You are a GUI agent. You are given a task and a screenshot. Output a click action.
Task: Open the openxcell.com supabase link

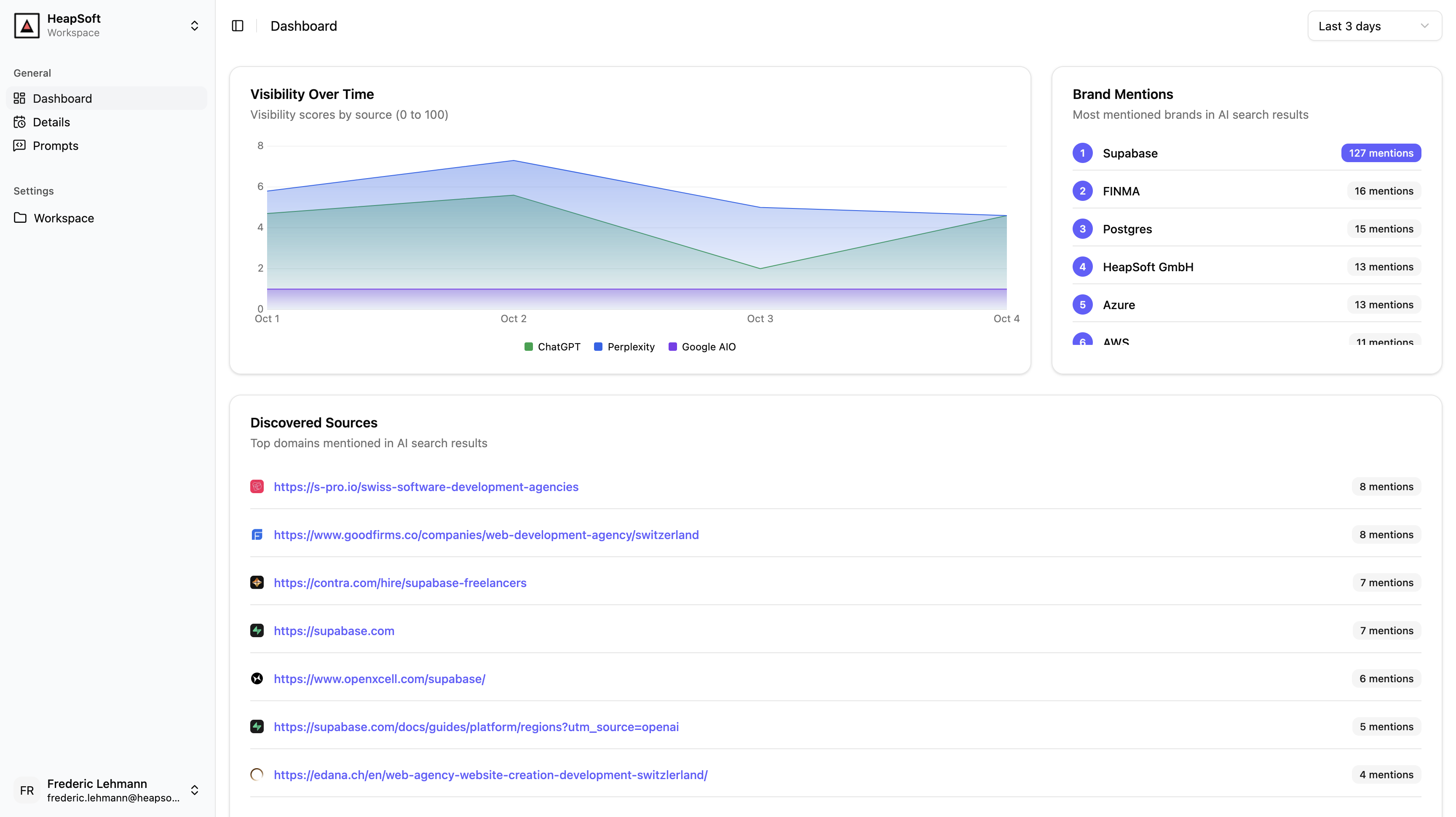tap(379, 678)
